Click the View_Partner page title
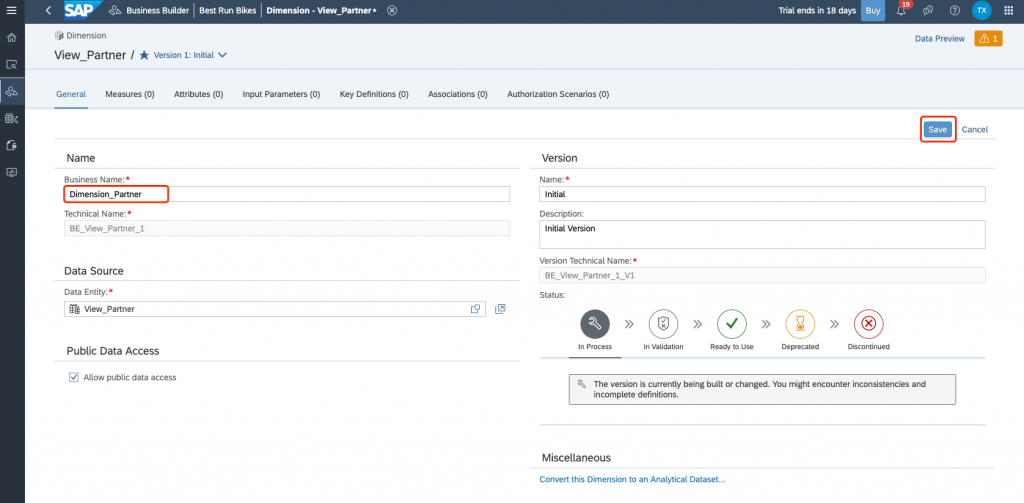Screen dimensions: 1024x503 click(x=90, y=55)
